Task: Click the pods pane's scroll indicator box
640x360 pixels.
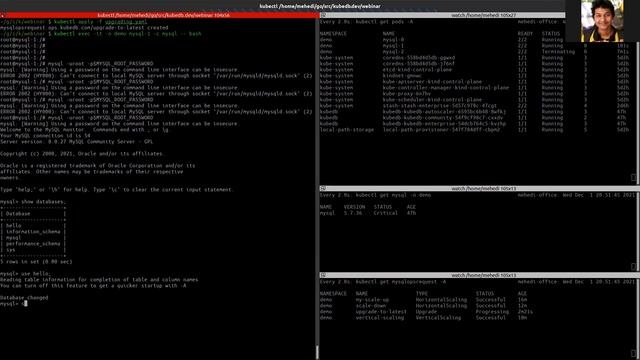Action: (633, 177)
